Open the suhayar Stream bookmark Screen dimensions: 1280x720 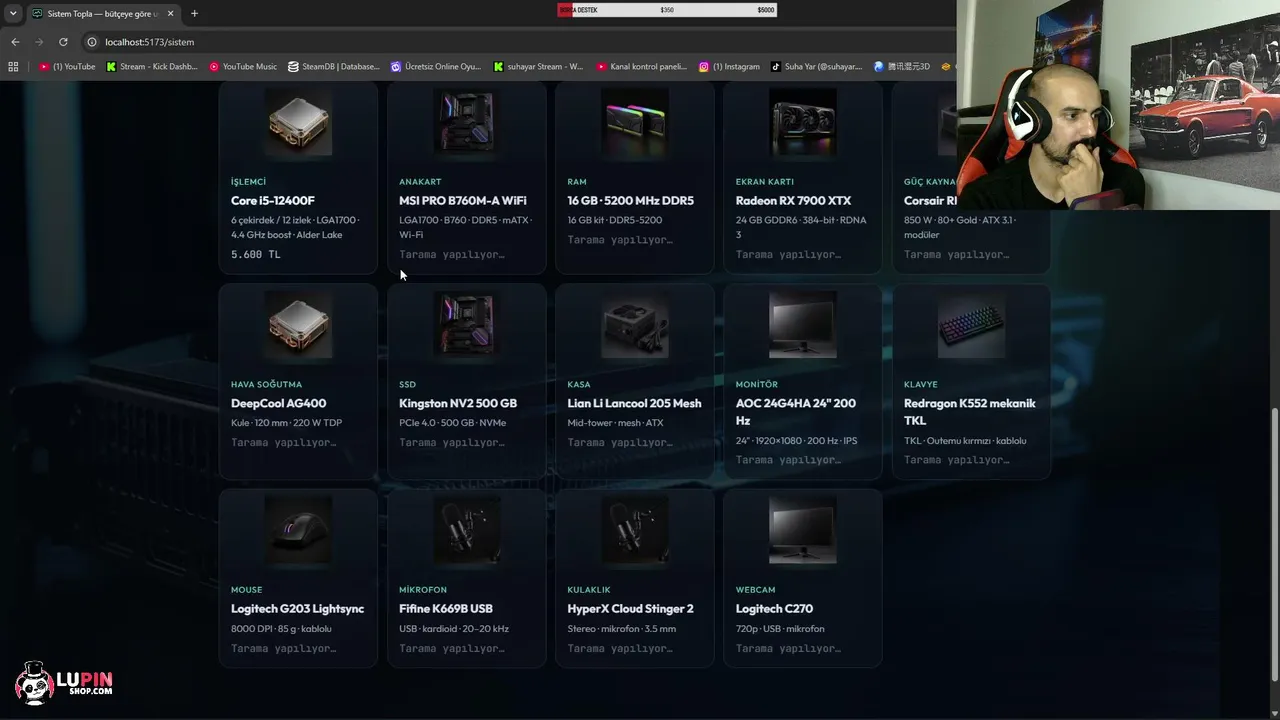click(x=538, y=67)
